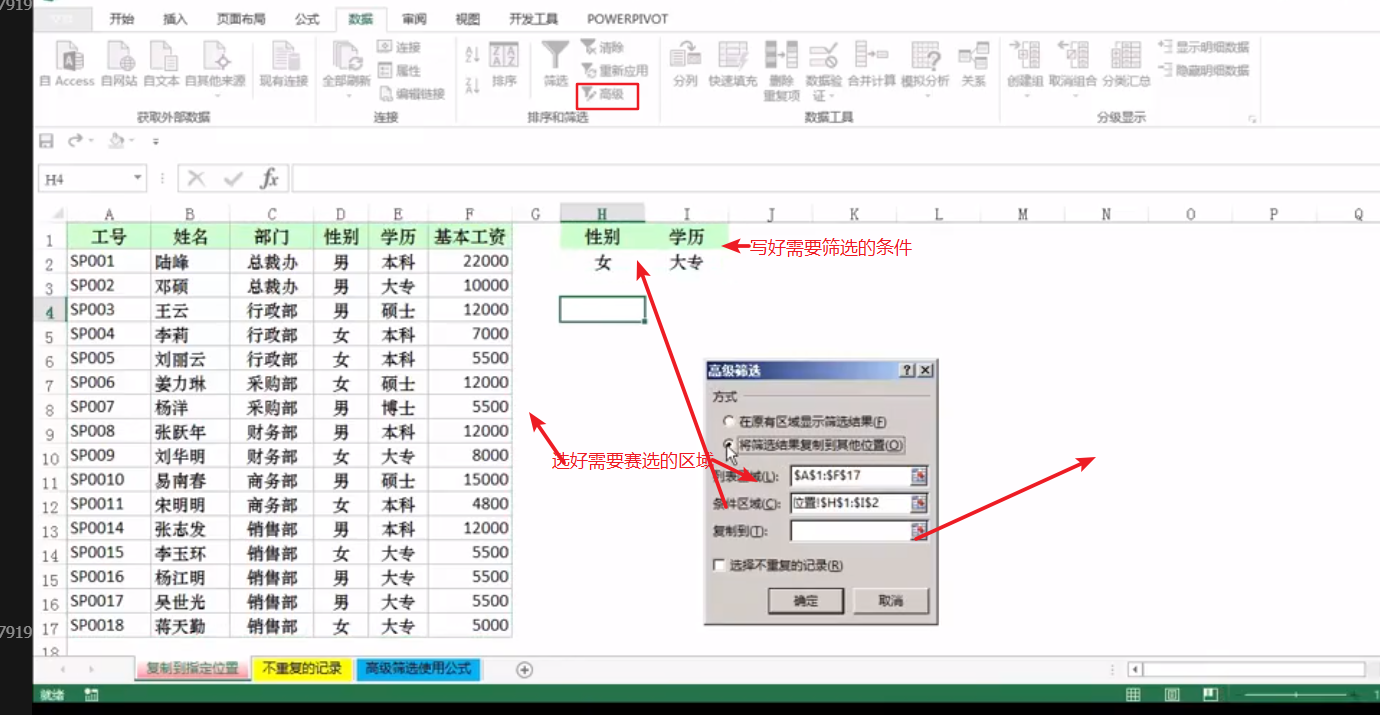The image size is (1380, 715).
Task: Click the Save icon in quick access toolbar
Action: [x=46, y=141]
